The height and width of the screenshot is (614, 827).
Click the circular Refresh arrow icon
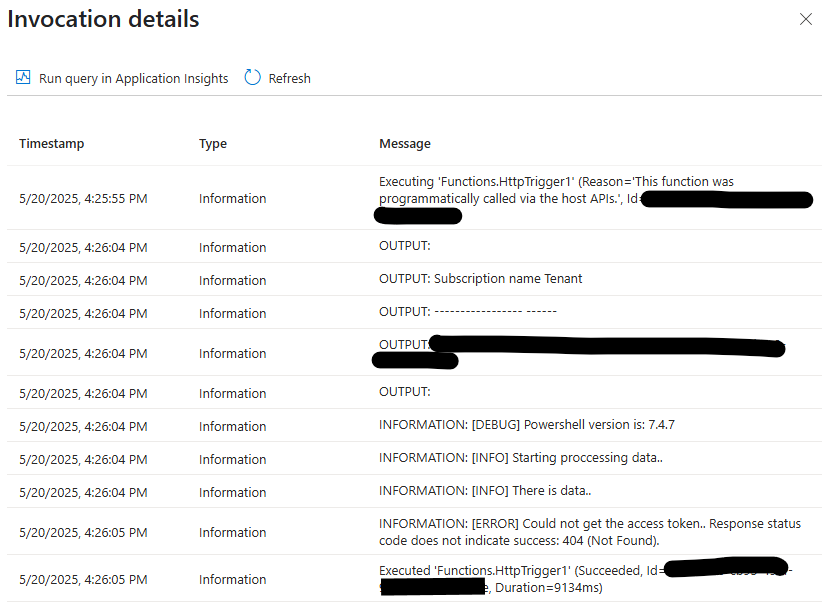coord(252,77)
